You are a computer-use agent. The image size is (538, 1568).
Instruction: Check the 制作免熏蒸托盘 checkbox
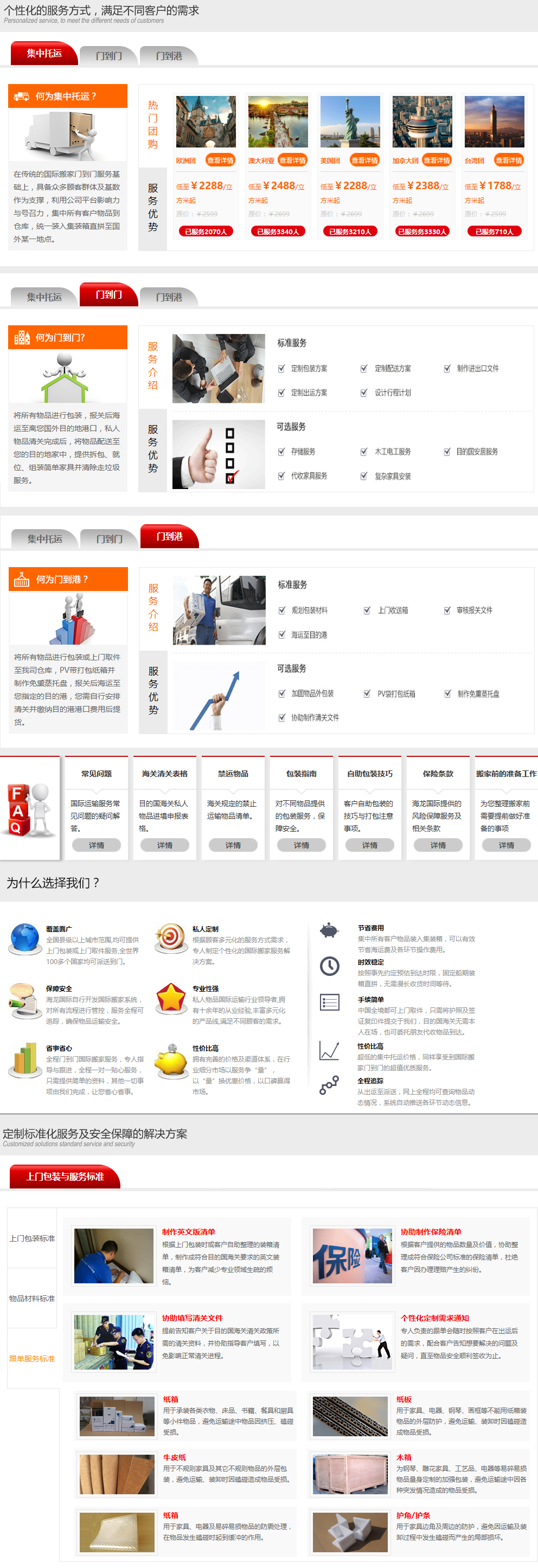coord(447,694)
